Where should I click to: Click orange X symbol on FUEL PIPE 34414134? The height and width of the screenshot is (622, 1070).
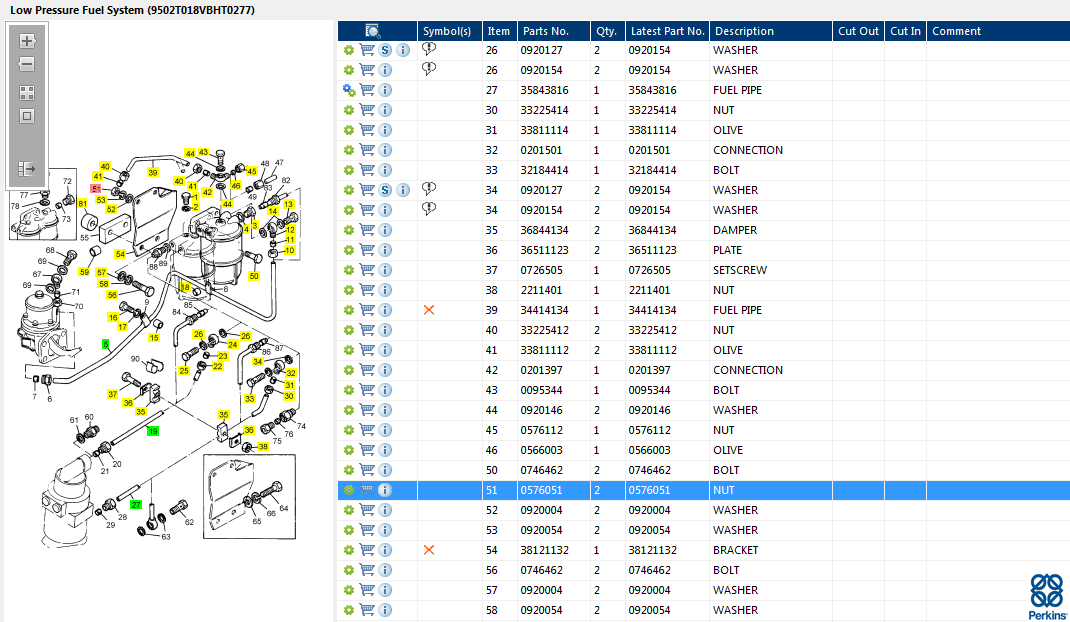tap(429, 310)
